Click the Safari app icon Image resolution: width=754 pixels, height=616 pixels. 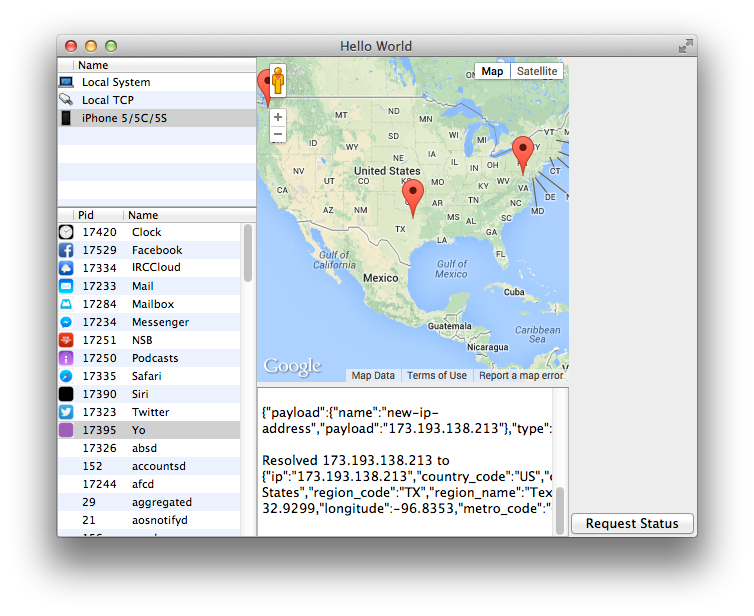(x=66, y=376)
